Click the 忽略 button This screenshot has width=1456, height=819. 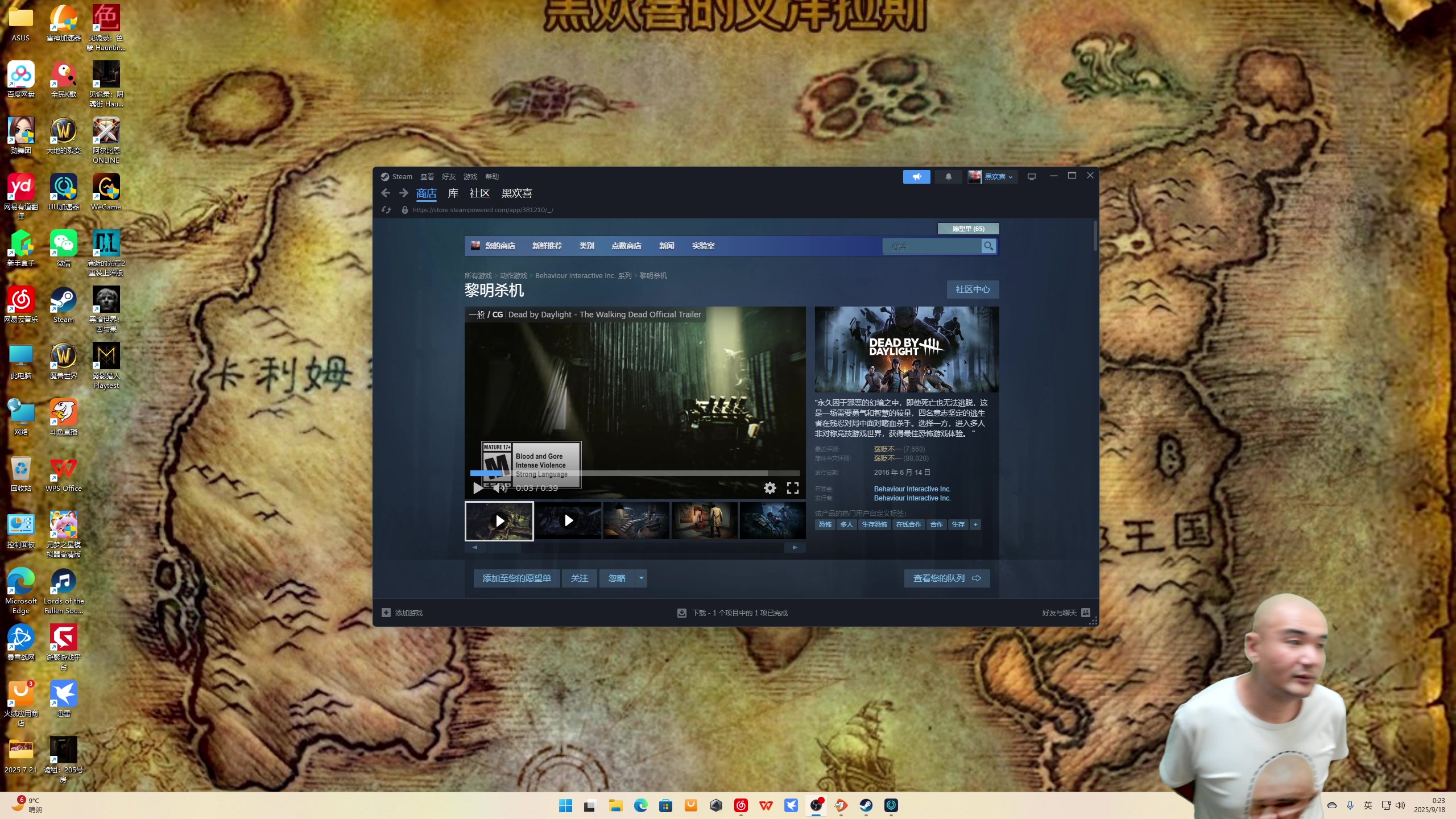tap(617, 578)
